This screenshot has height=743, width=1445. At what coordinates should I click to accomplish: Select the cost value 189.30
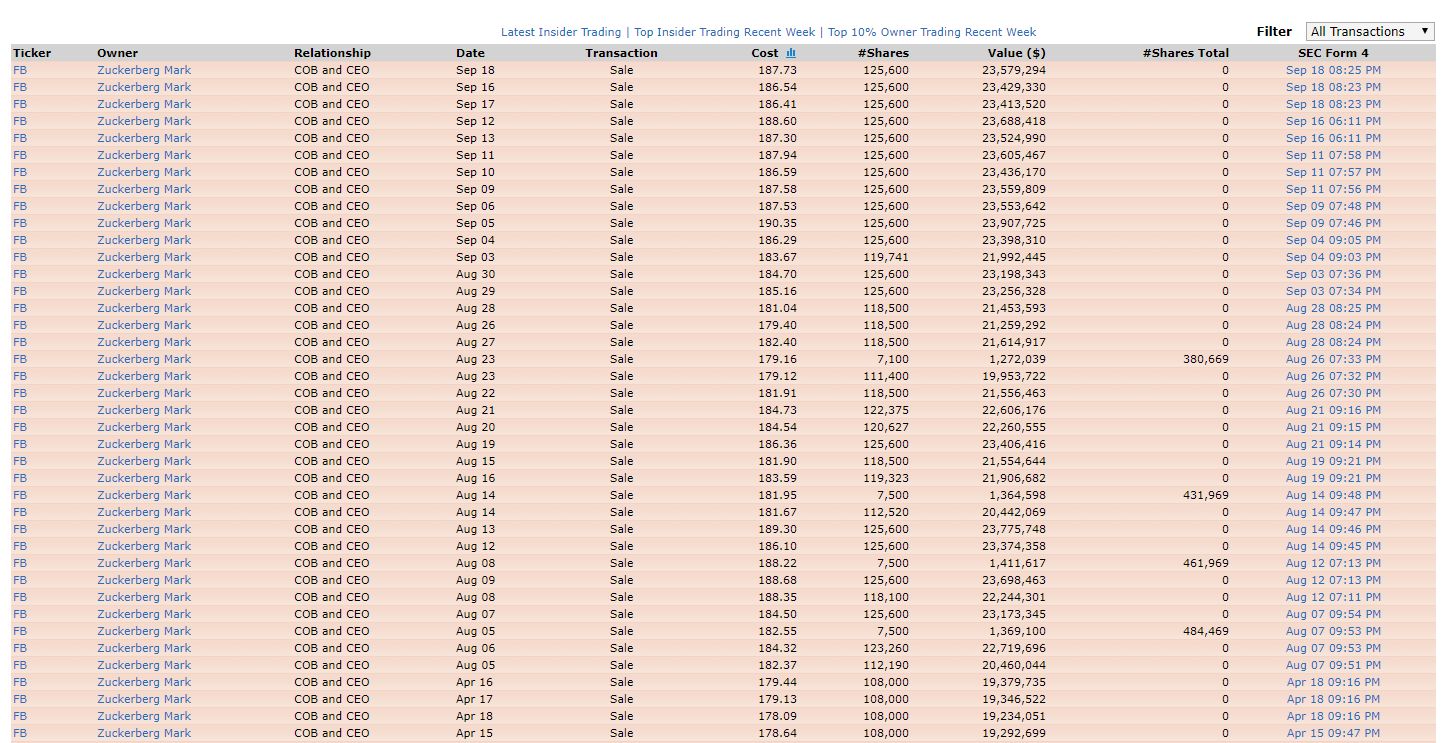779,529
